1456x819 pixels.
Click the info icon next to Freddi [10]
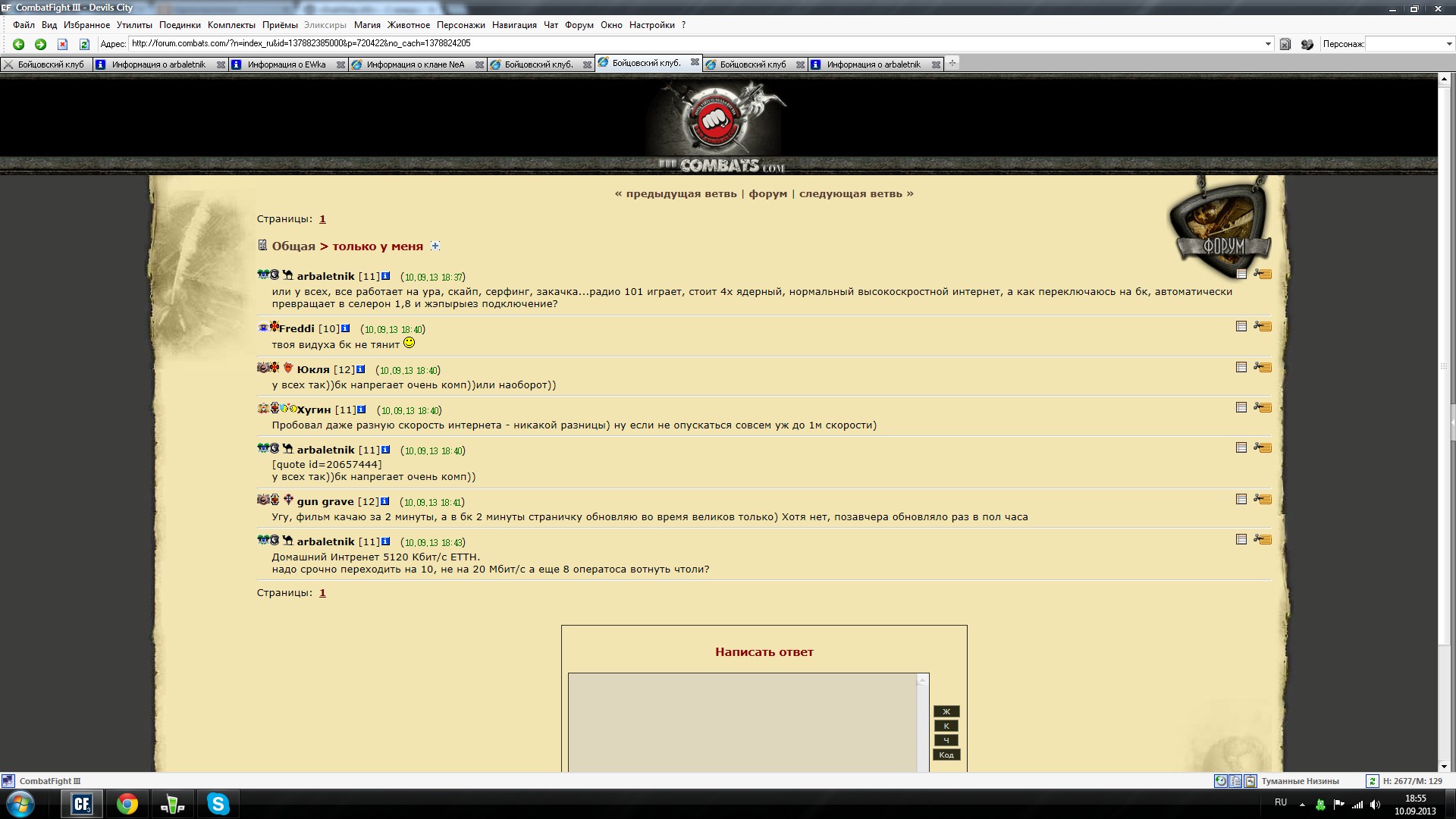[x=345, y=328]
